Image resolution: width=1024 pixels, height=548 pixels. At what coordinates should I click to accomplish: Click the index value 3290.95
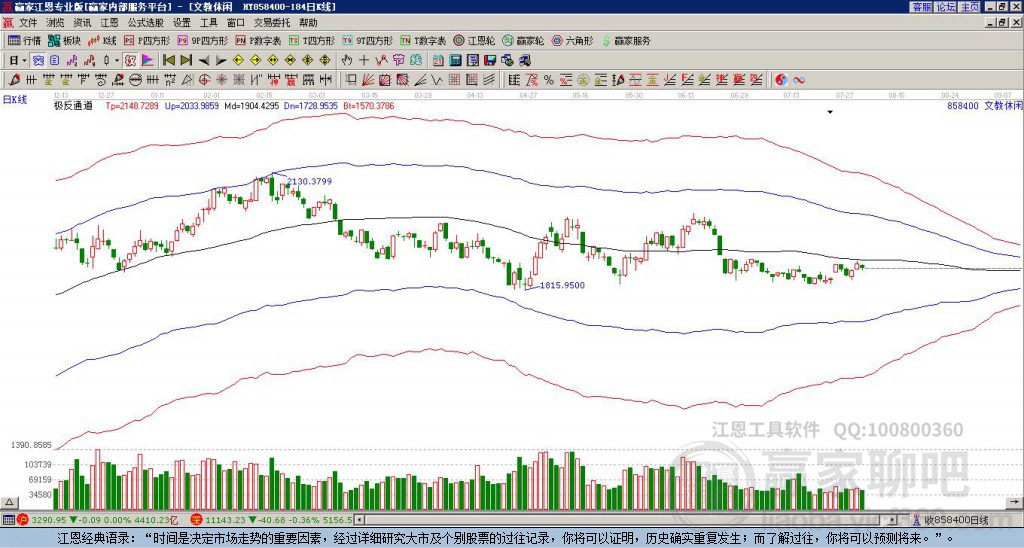[x=49, y=520]
